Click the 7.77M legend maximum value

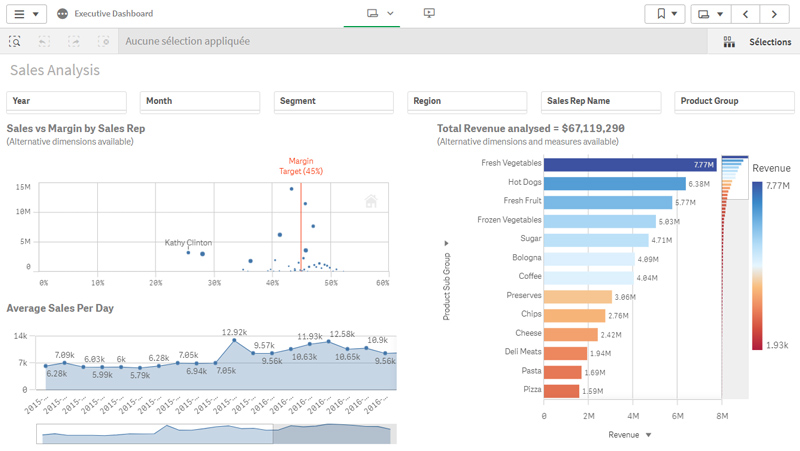click(x=778, y=186)
